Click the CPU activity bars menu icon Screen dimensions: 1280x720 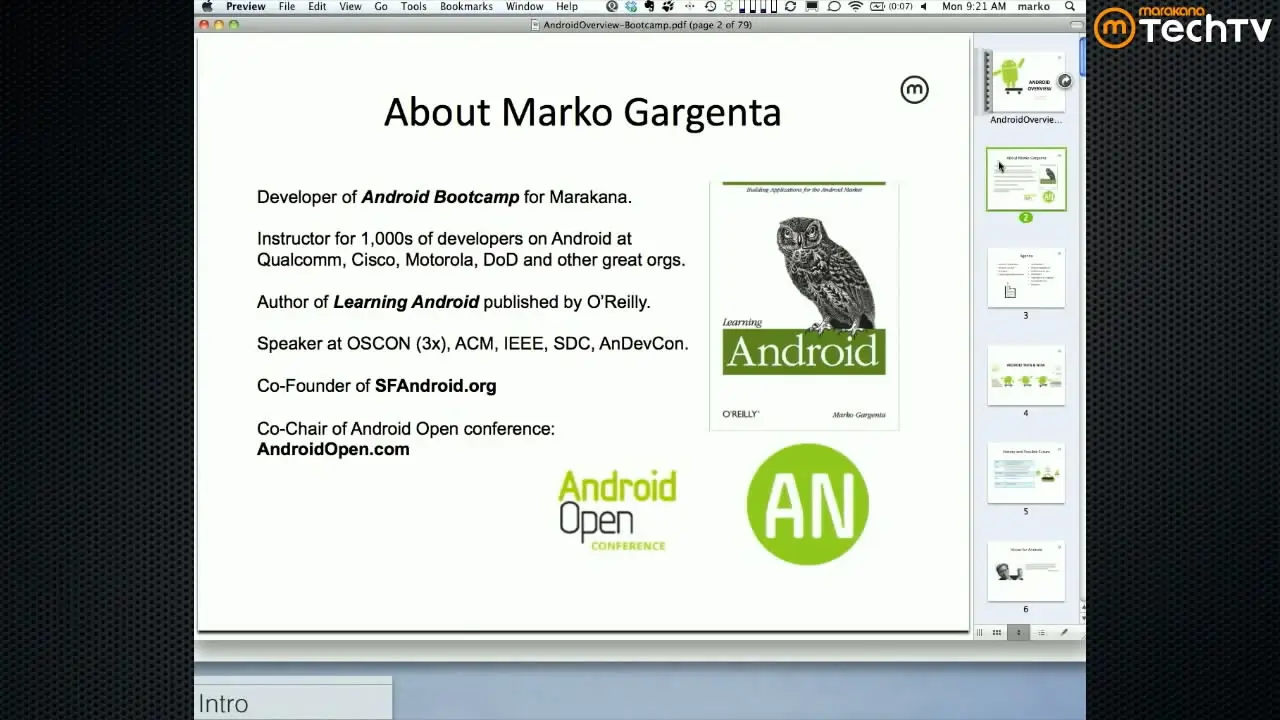tap(758, 6)
